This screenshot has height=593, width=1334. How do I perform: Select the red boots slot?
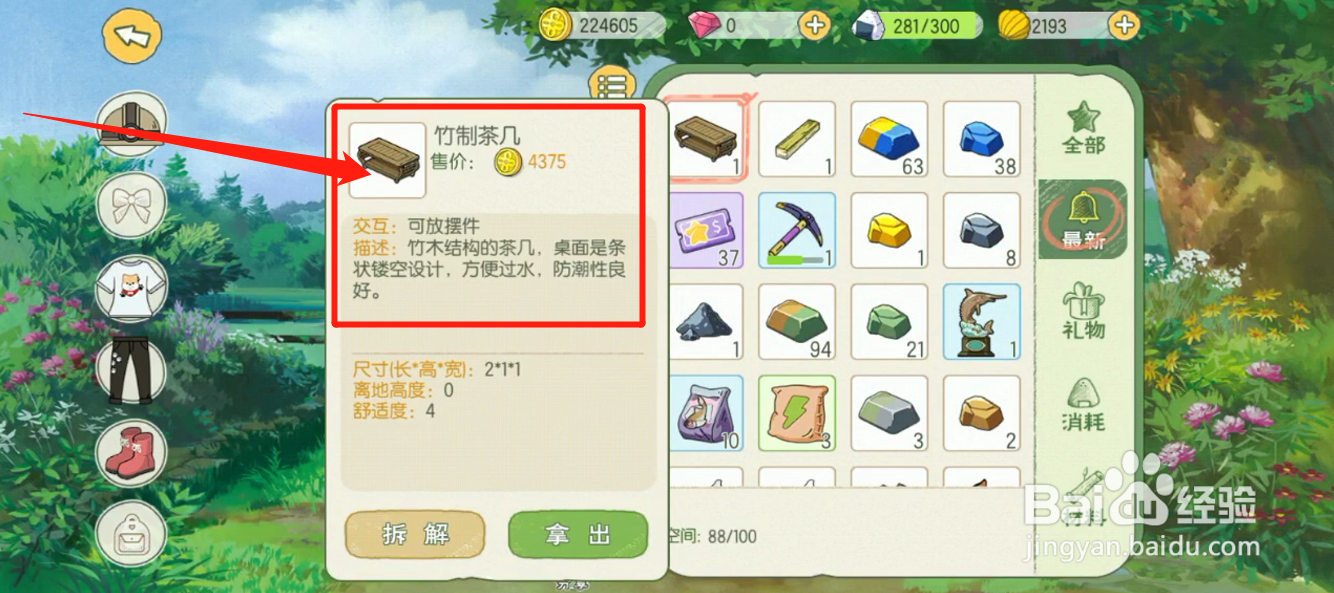click(131, 452)
